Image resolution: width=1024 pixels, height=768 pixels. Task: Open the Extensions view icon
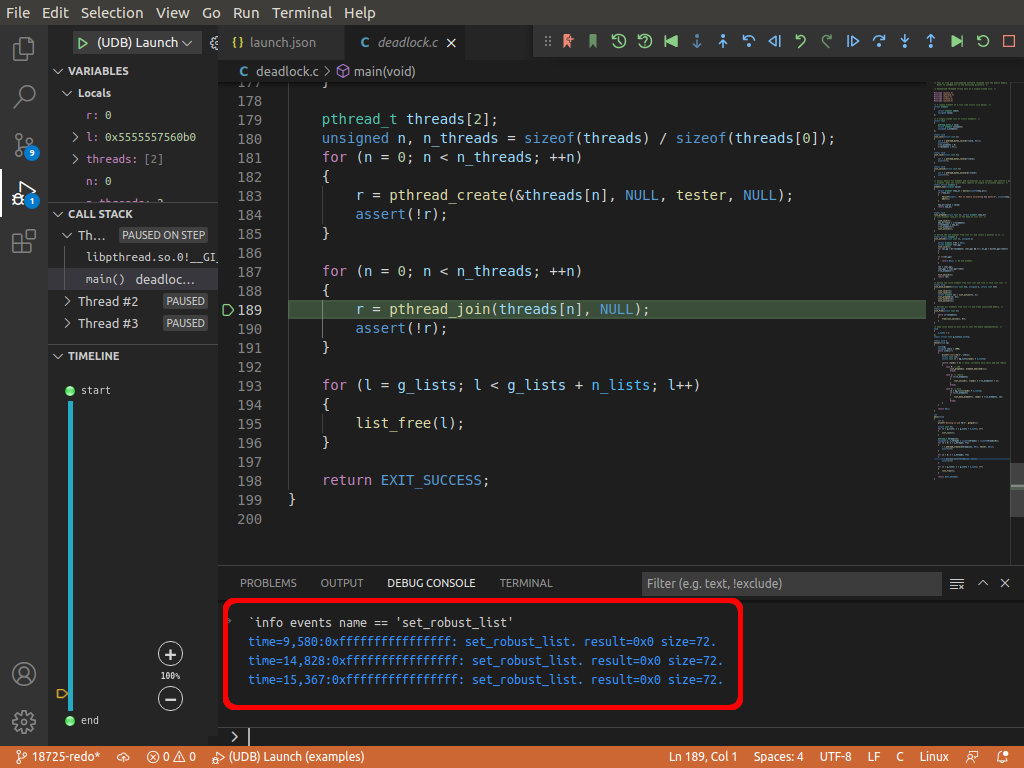tap(24, 241)
